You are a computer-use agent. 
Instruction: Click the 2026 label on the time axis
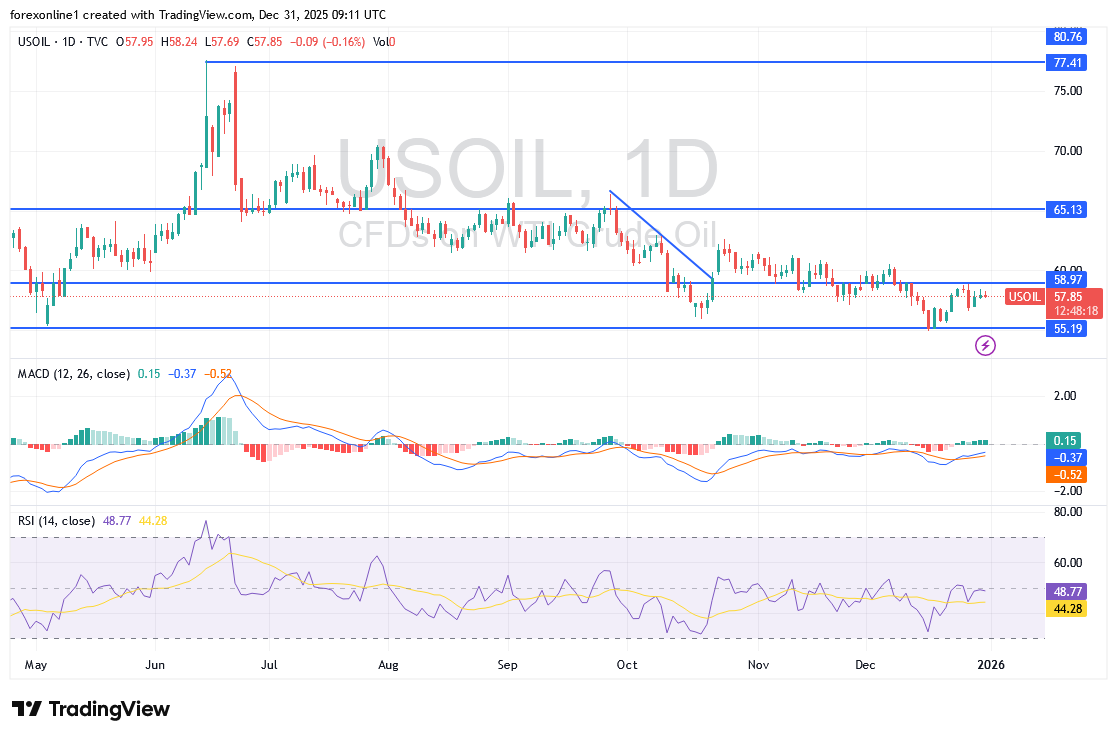point(989,664)
